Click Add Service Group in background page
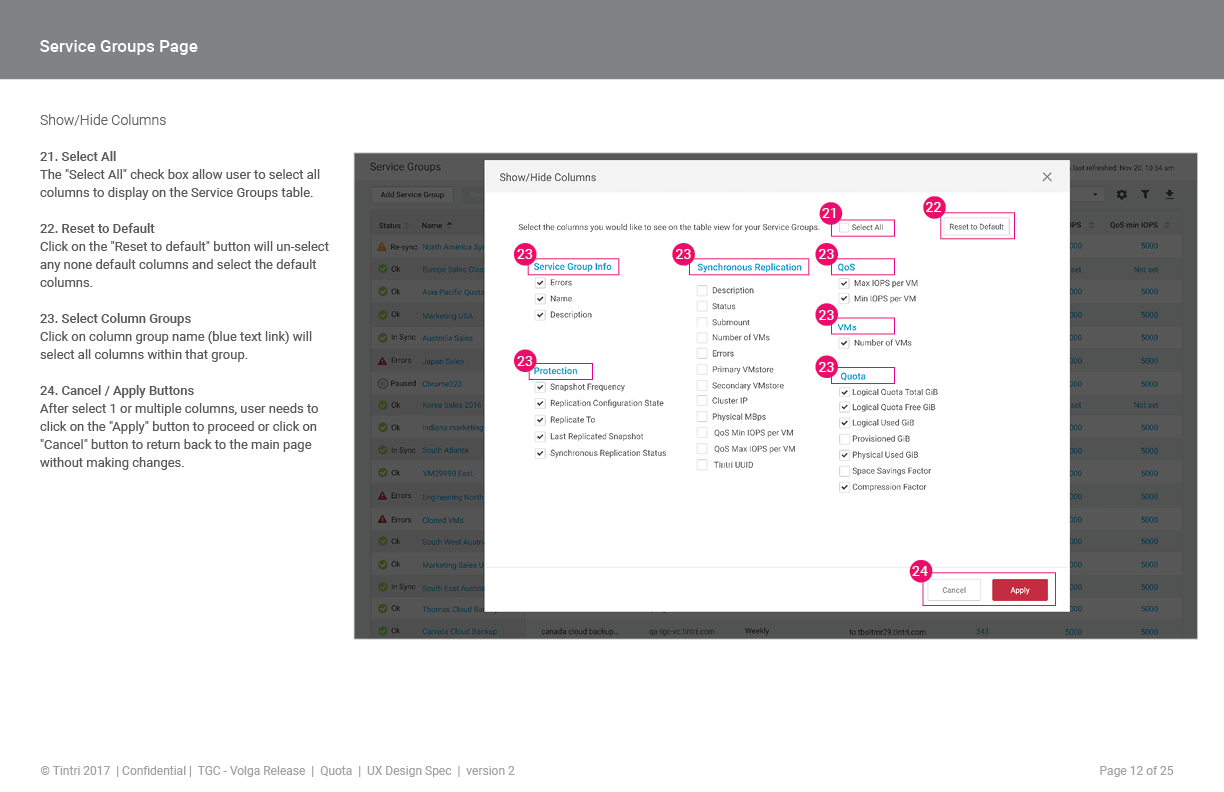Image resolution: width=1224 pixels, height=792 pixels. click(413, 195)
